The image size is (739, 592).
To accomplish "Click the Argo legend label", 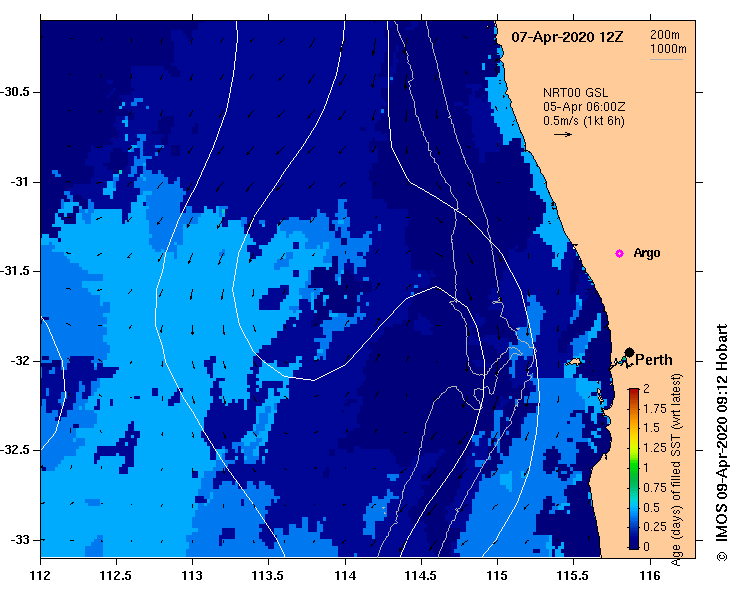I will (647, 253).
